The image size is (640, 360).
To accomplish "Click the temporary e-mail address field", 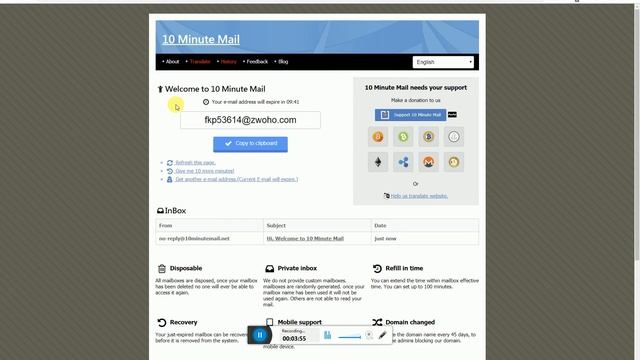I will pyautogui.click(x=250, y=120).
